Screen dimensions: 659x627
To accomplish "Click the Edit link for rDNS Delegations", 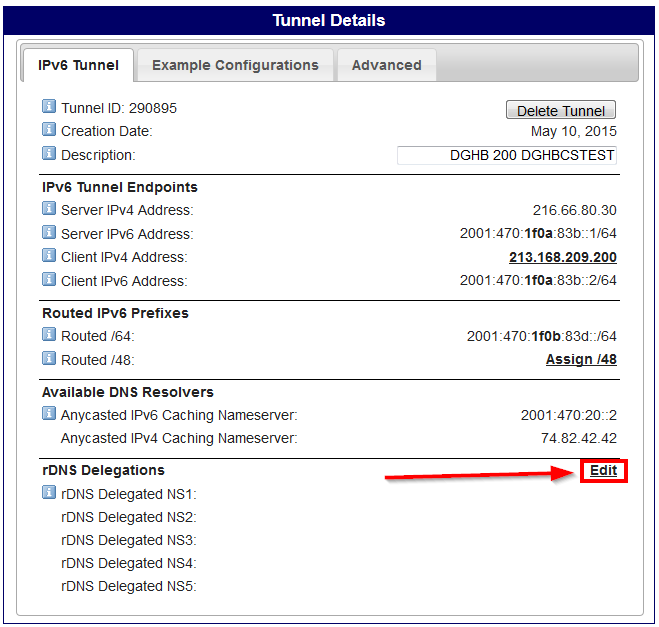I will coord(603,471).
